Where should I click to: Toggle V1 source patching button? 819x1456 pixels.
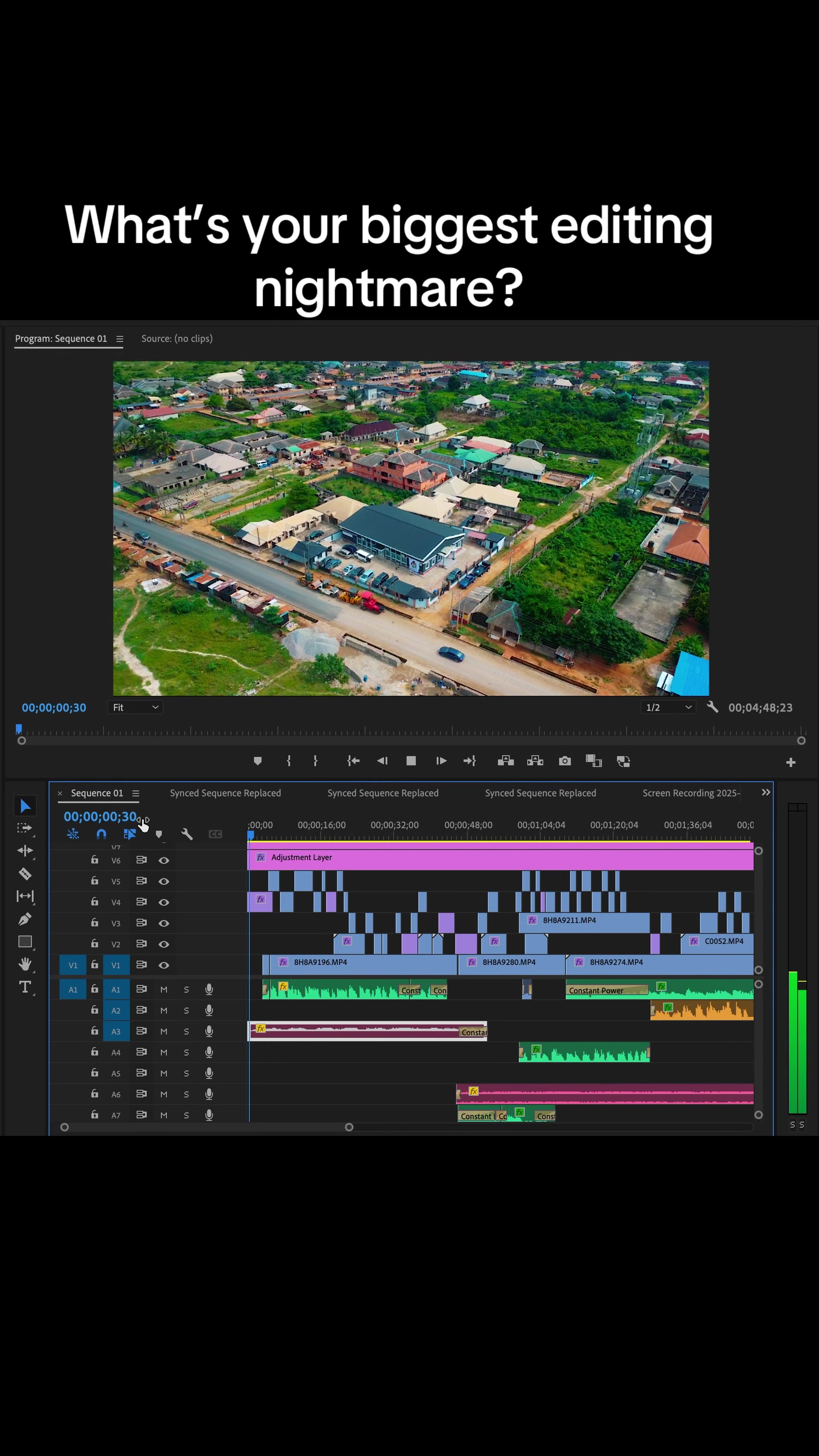pos(73,965)
